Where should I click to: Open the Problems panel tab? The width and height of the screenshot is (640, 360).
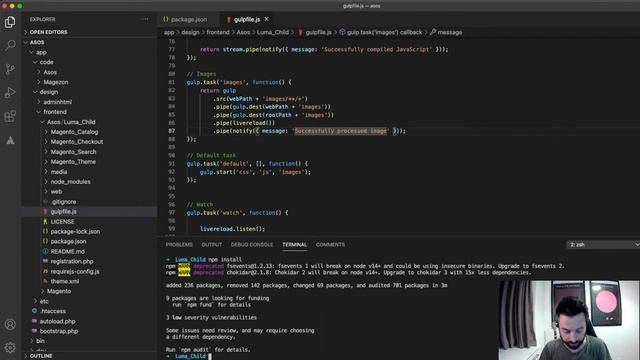179,244
